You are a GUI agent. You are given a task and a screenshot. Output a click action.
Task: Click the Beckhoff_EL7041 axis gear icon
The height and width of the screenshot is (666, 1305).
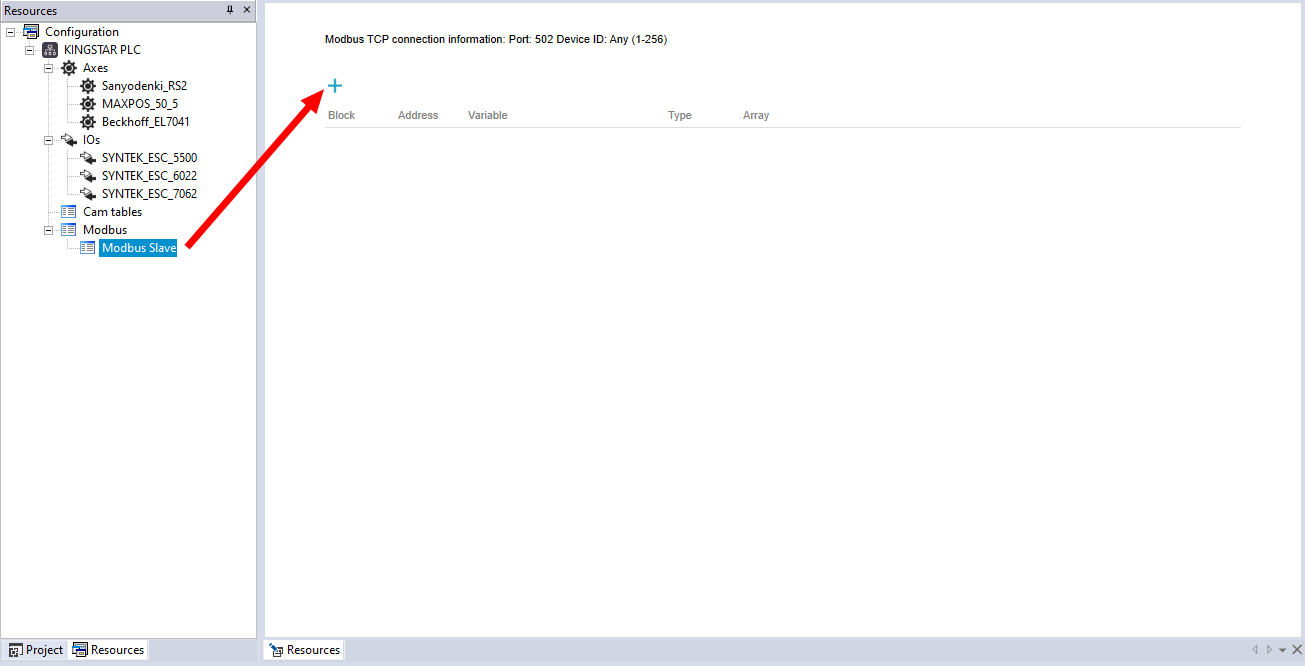pos(88,122)
